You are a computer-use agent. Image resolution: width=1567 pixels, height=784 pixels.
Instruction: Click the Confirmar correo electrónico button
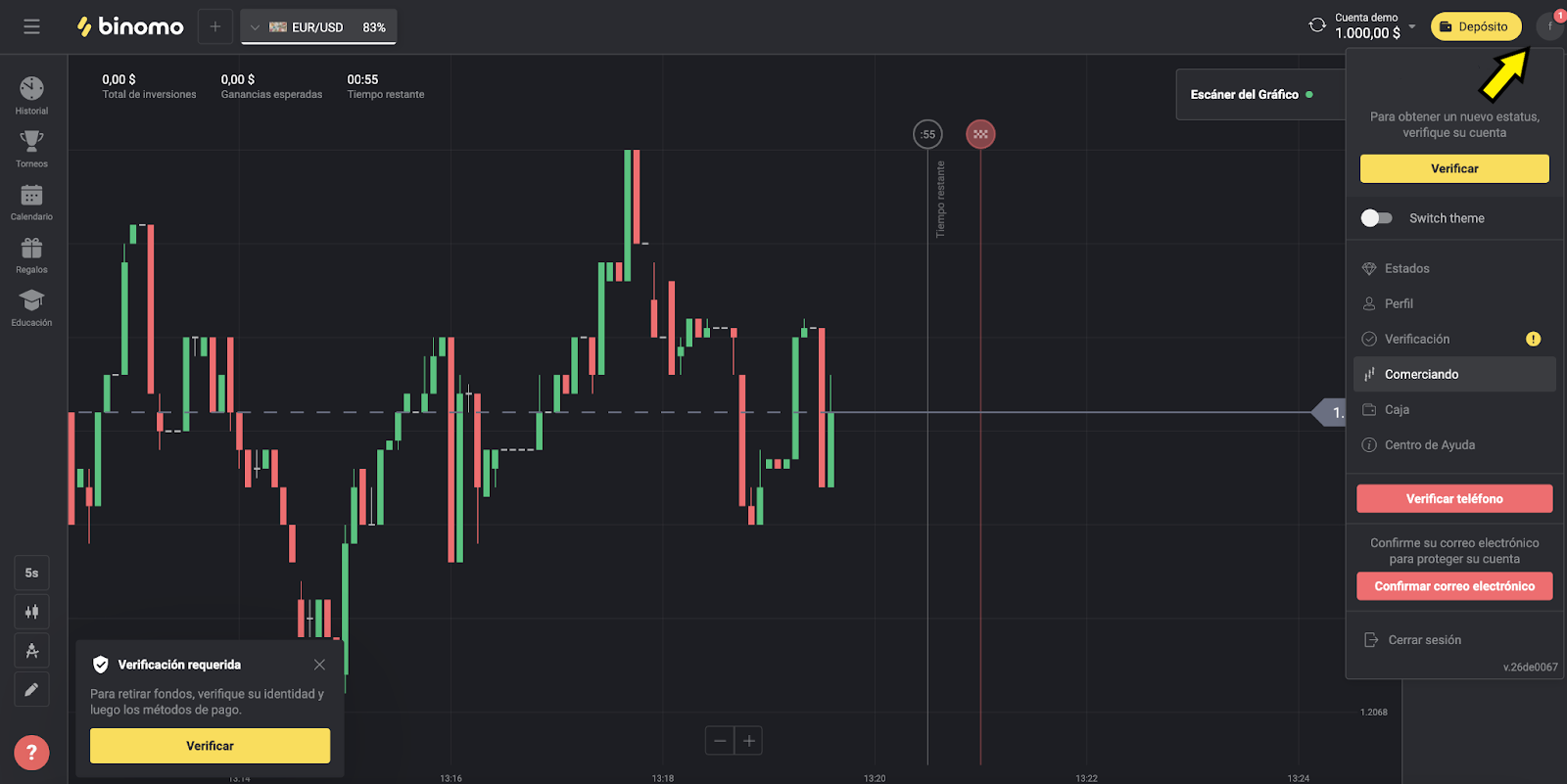(x=1454, y=586)
